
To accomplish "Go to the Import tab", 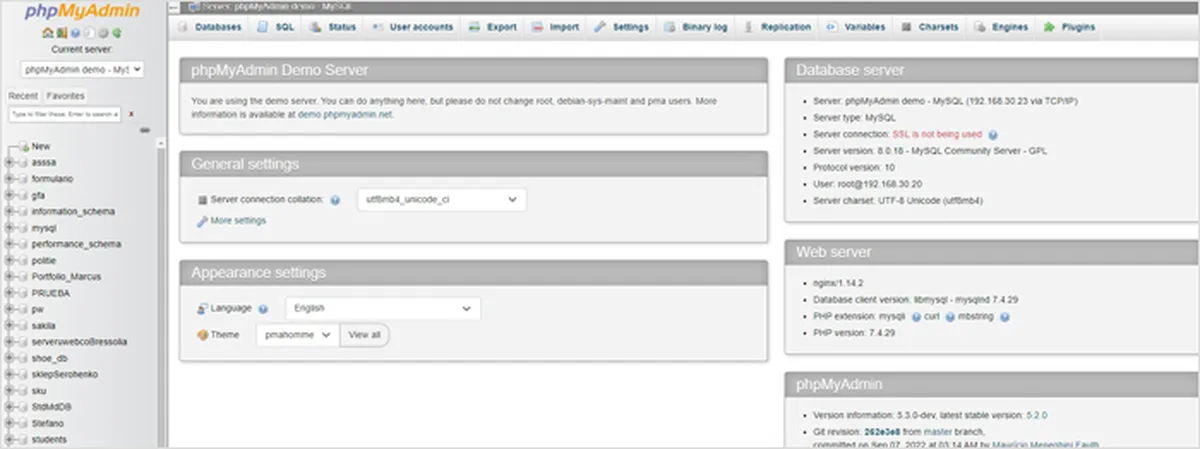I will pos(555,27).
